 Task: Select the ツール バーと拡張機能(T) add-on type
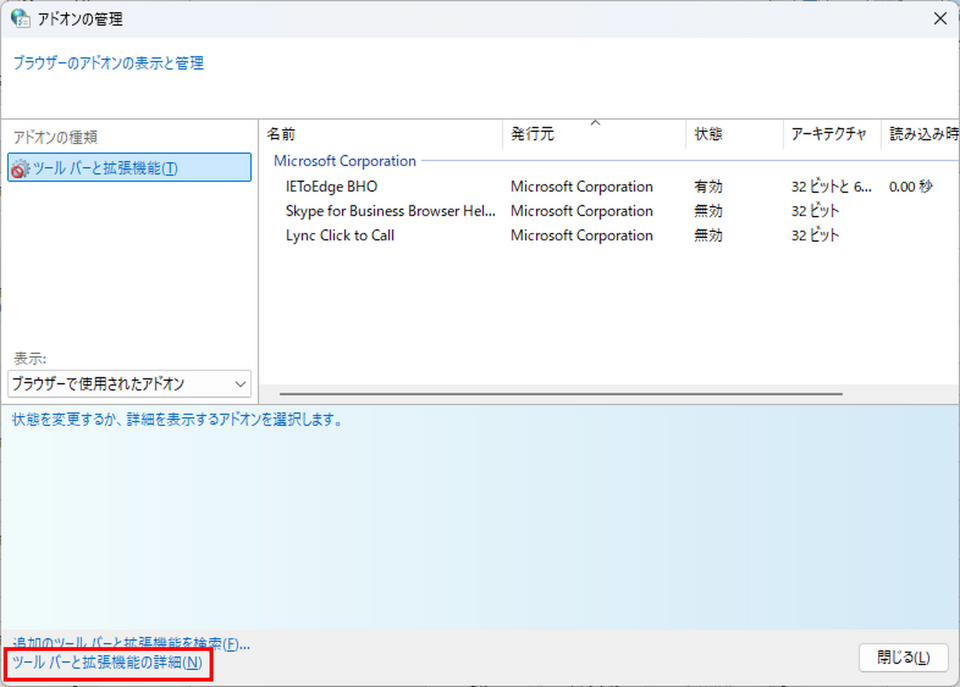[x=129, y=167]
